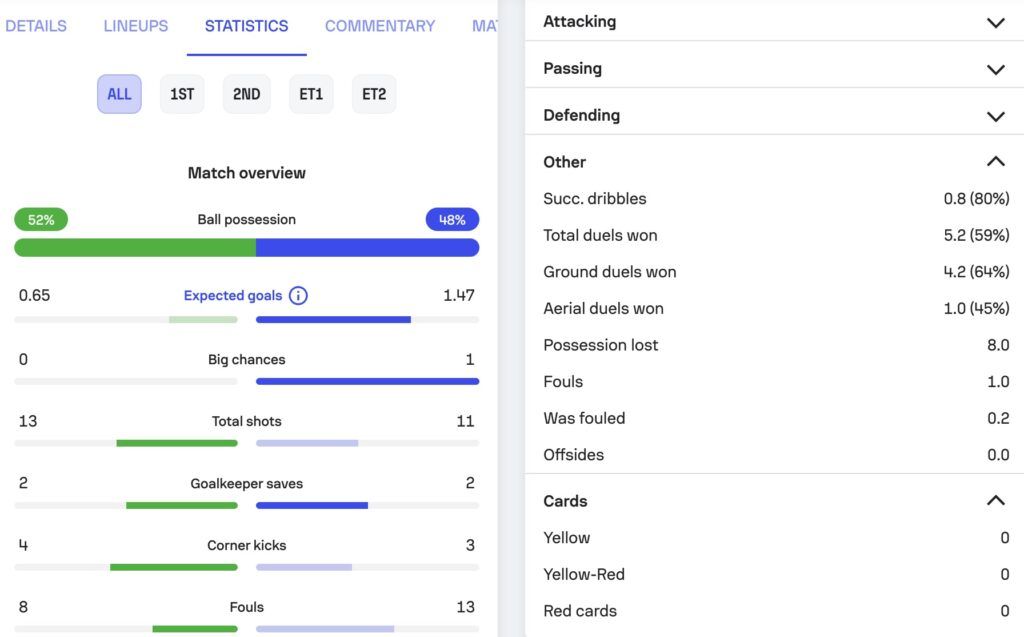Switch to 1ST half statistics

pos(182,94)
